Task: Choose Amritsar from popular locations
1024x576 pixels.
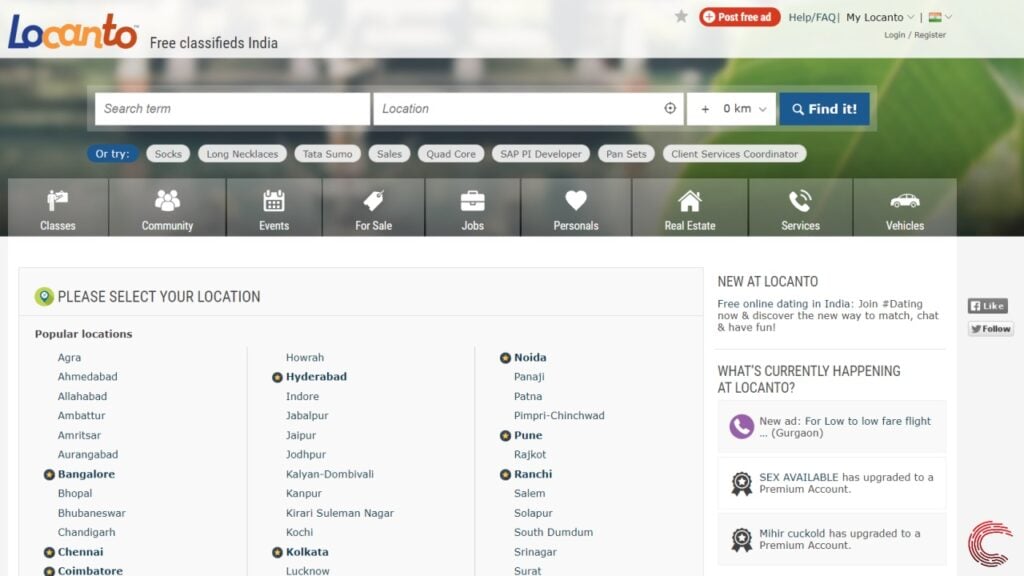Action: pyautogui.click(x=79, y=436)
